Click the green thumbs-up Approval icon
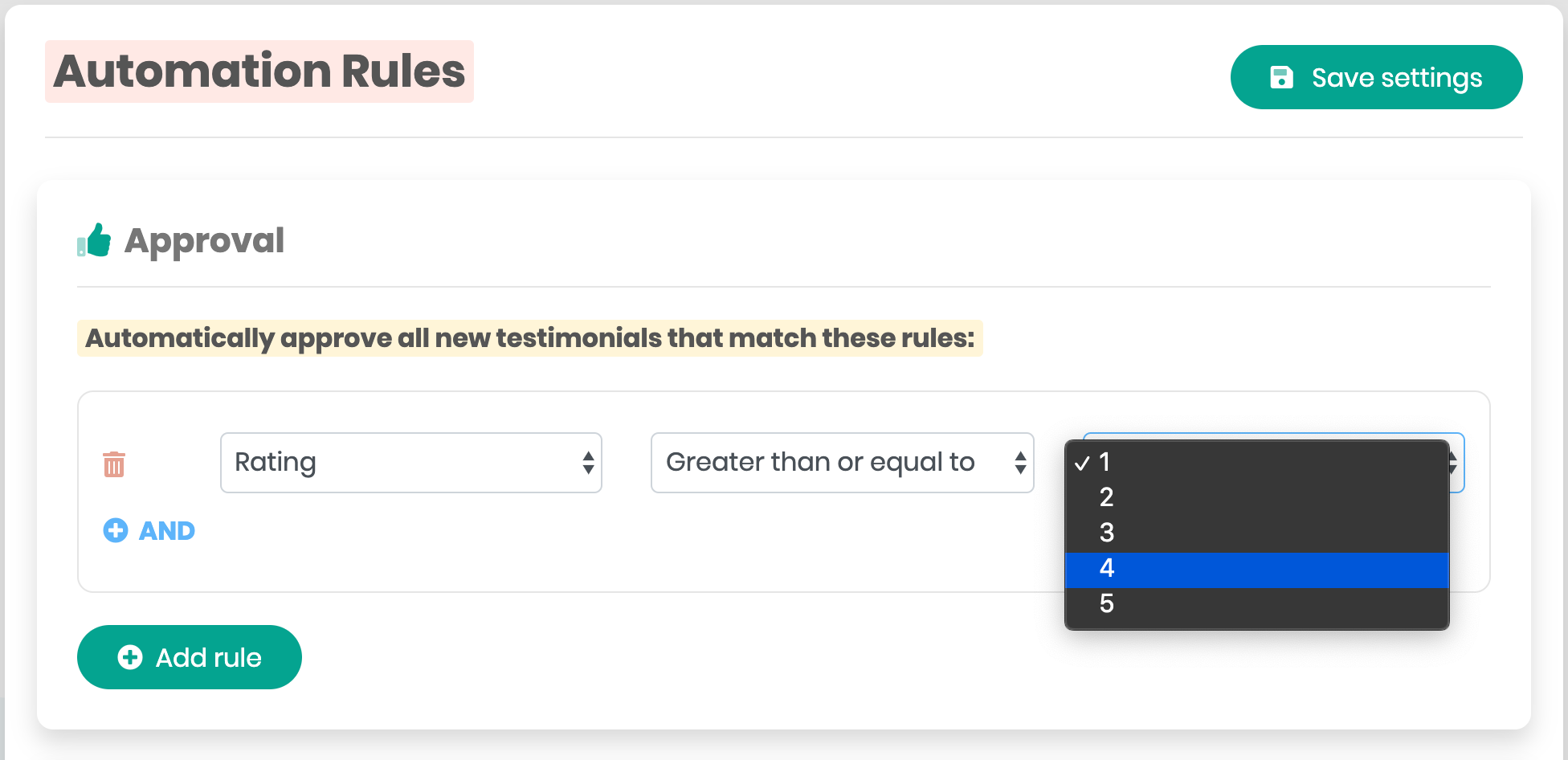 [95, 240]
